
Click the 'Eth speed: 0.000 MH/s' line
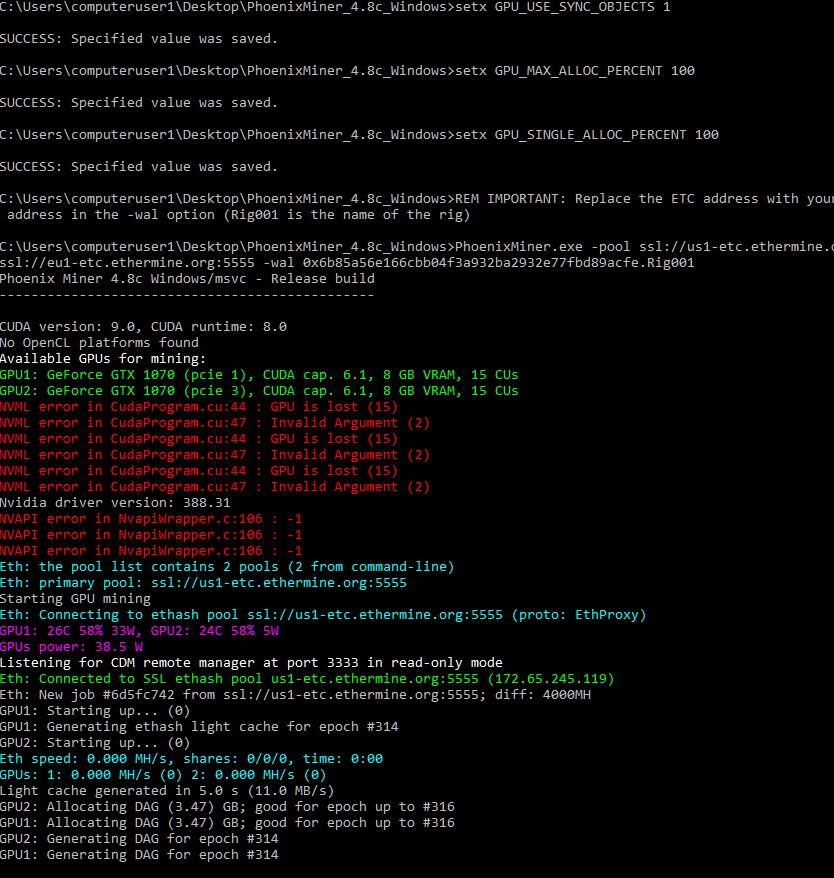coord(192,759)
